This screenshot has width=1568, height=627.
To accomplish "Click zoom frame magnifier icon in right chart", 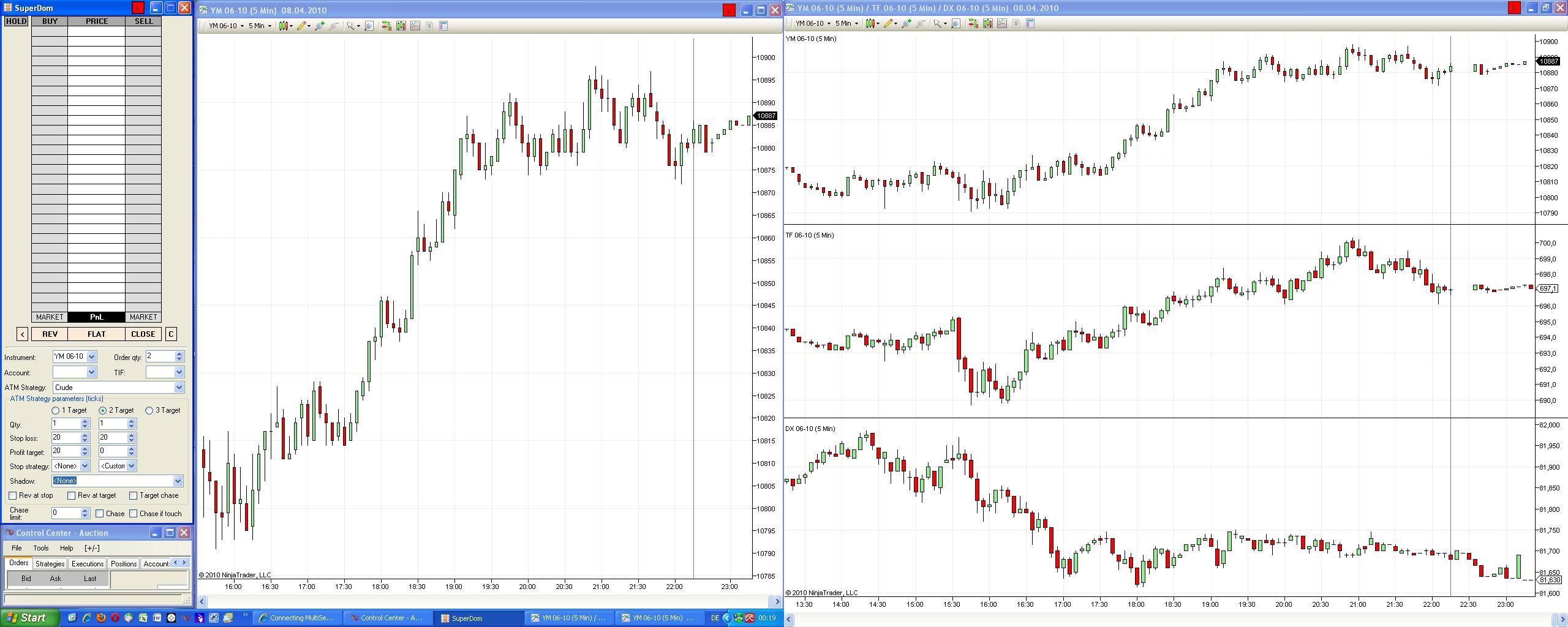I will click(x=956, y=23).
